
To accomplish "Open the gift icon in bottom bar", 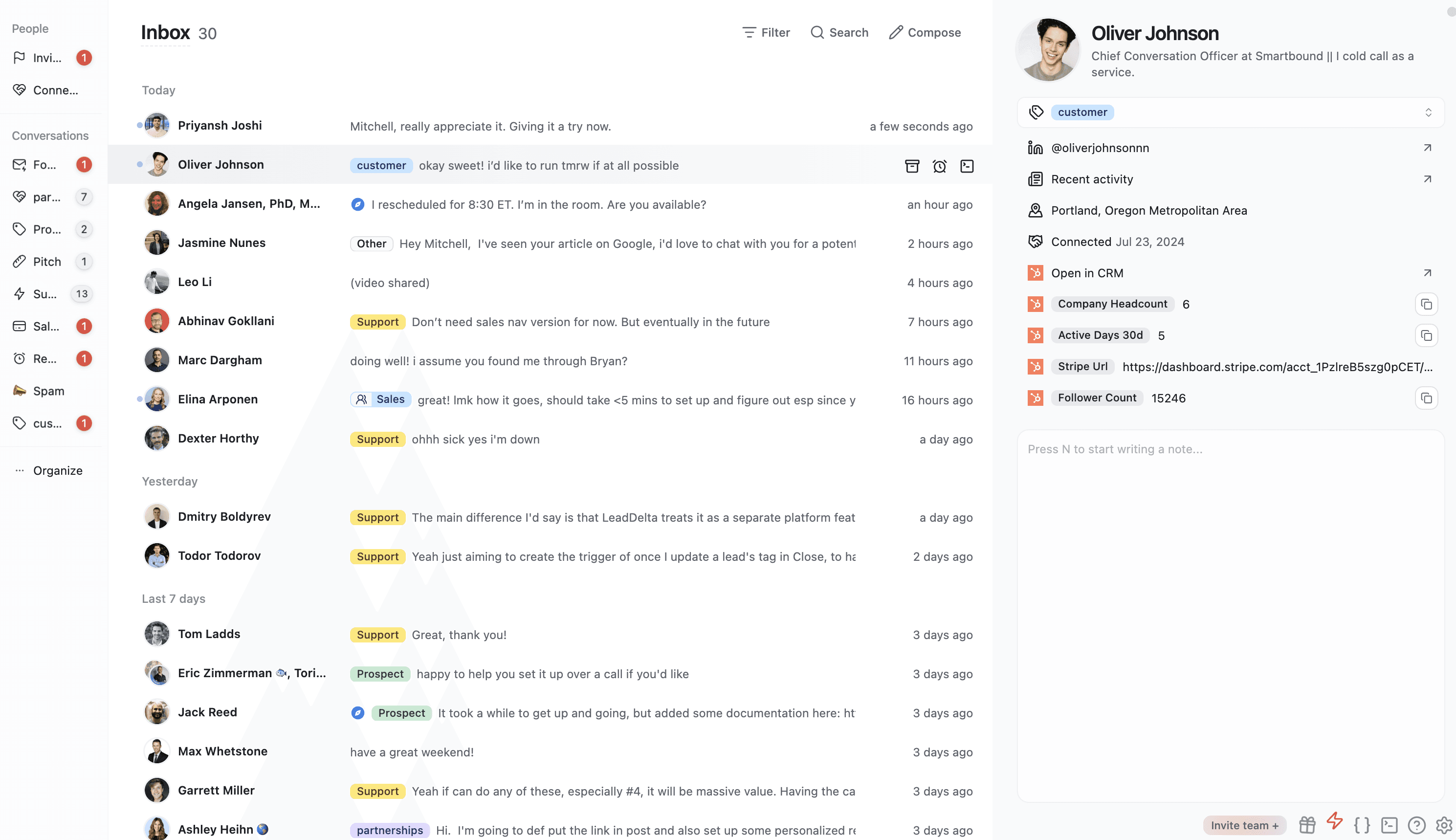I will tap(1307, 825).
